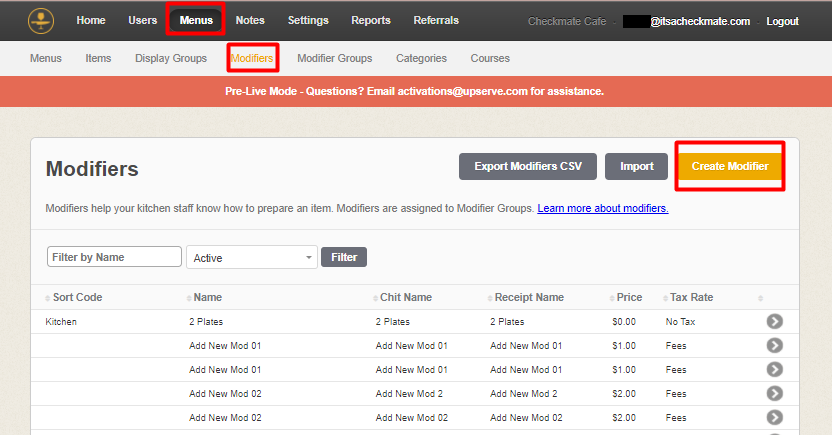Open arrow icon for first Add New Mod 01
Image resolution: width=832 pixels, height=435 pixels.
point(774,346)
